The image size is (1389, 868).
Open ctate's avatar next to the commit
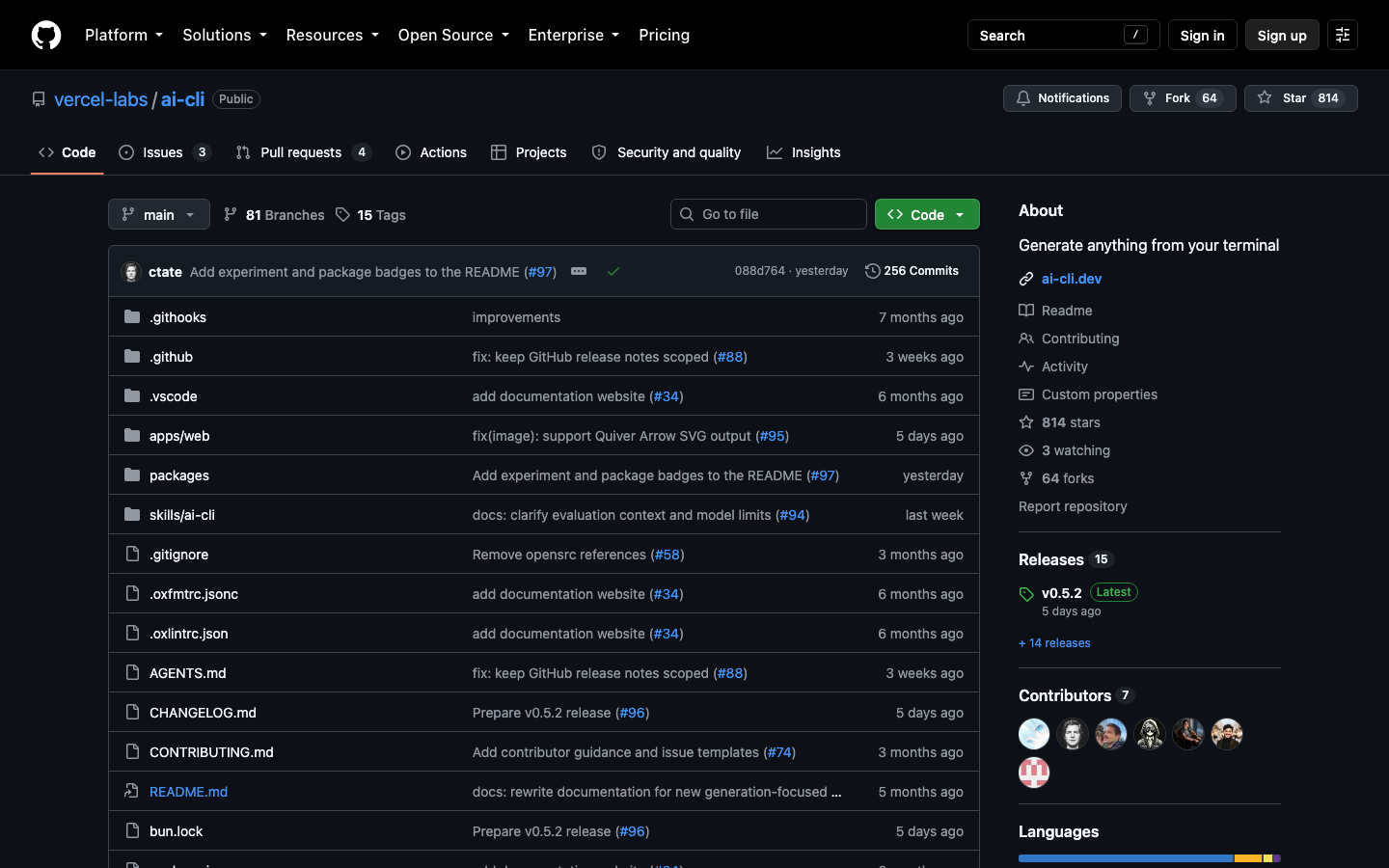tap(131, 272)
